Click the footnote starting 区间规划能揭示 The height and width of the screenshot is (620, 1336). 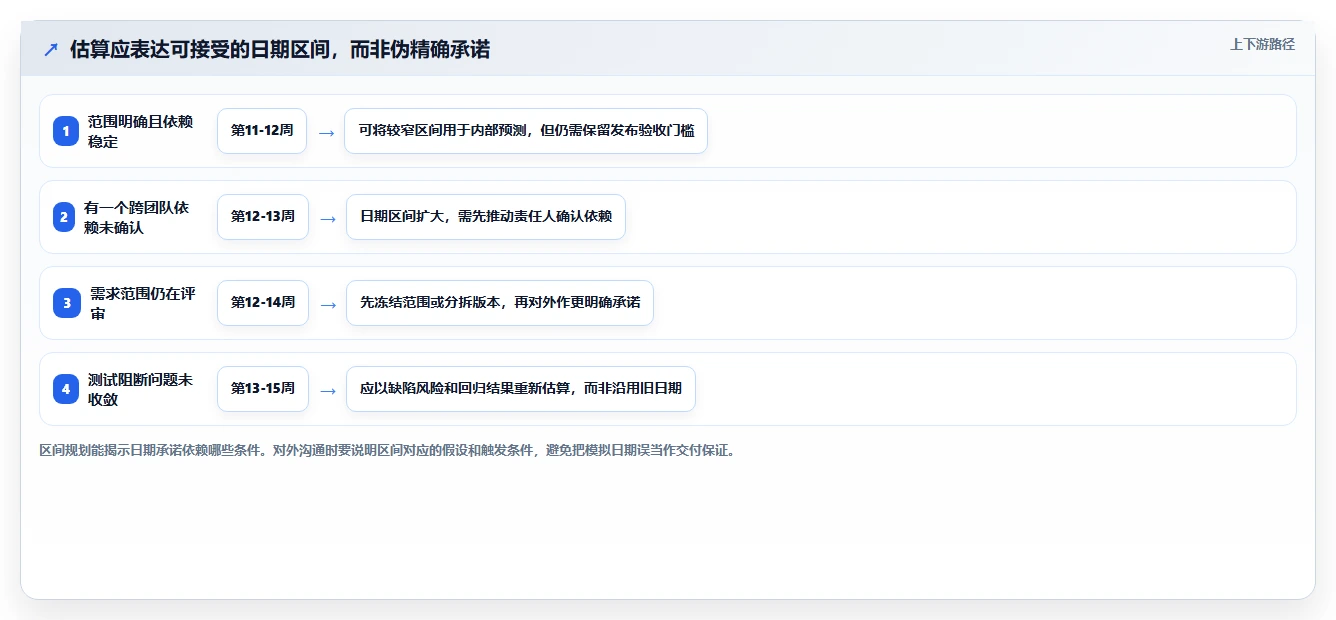point(389,451)
